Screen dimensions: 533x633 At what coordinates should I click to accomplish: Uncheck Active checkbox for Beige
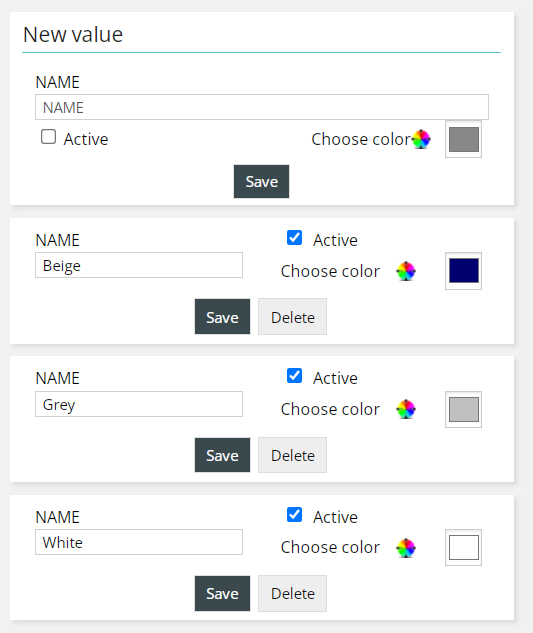(x=294, y=238)
